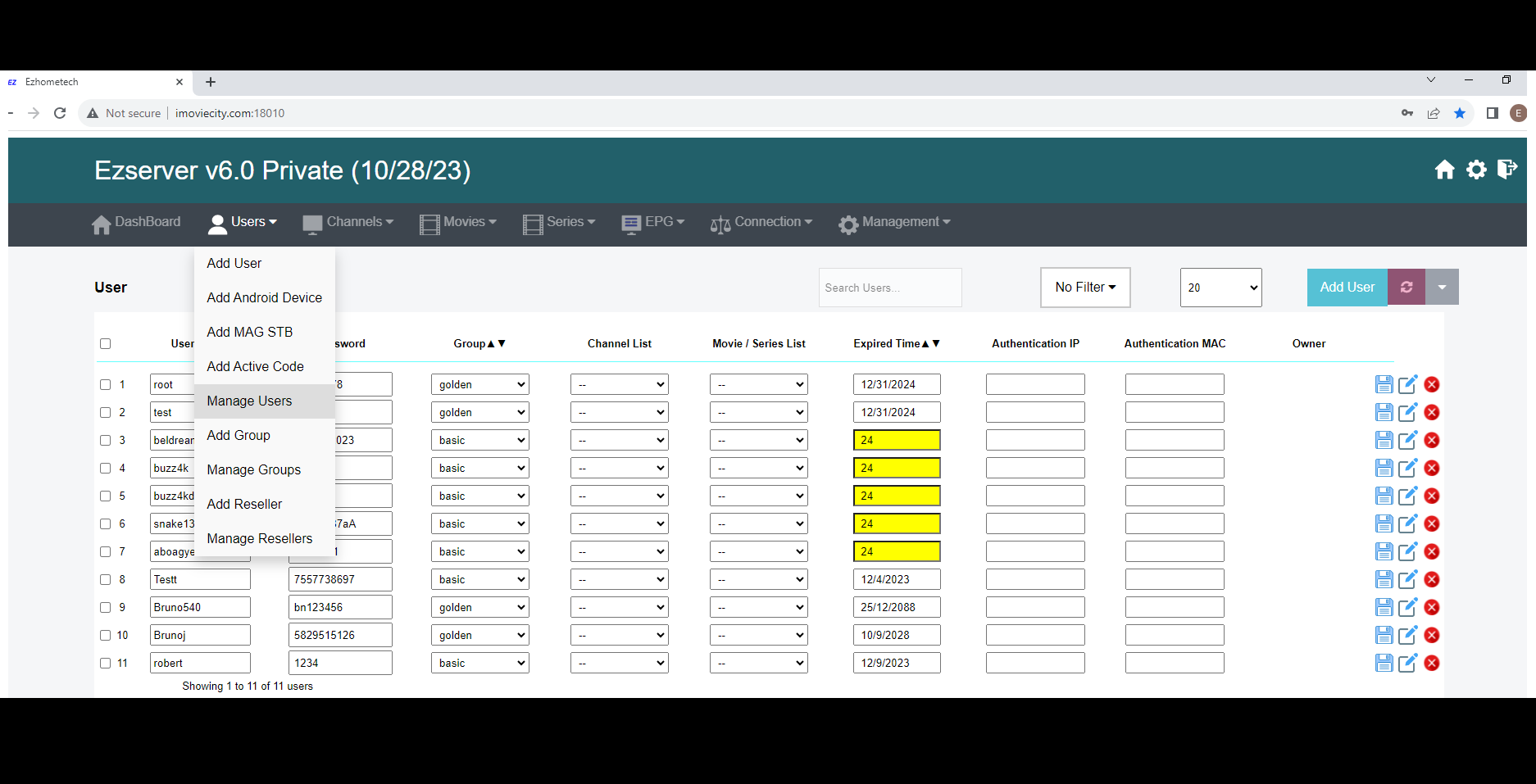This screenshot has height=784, width=1536.
Task: Save the Brunoj user row
Action: tap(1384, 635)
